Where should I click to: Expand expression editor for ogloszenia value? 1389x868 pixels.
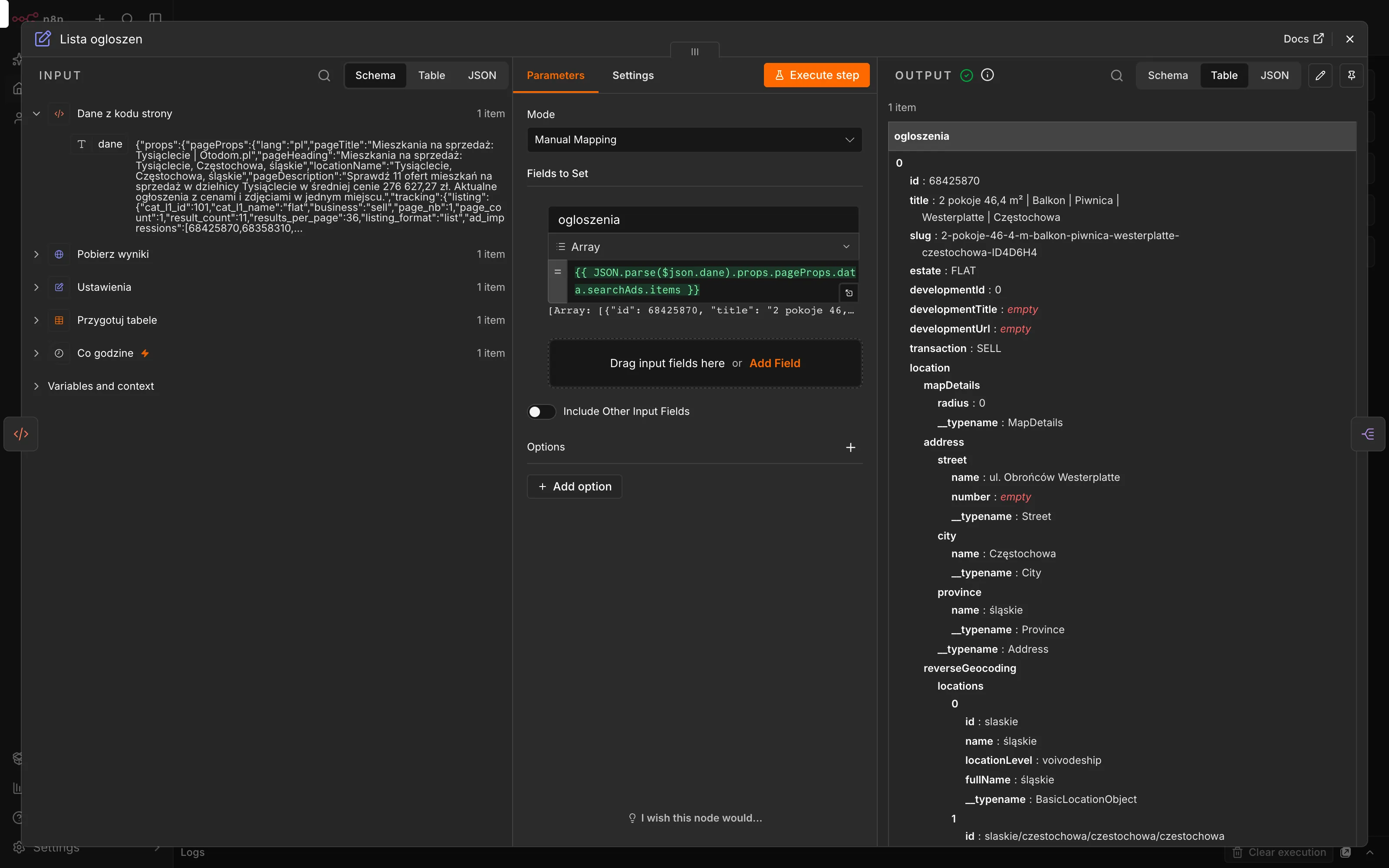pos(849,293)
